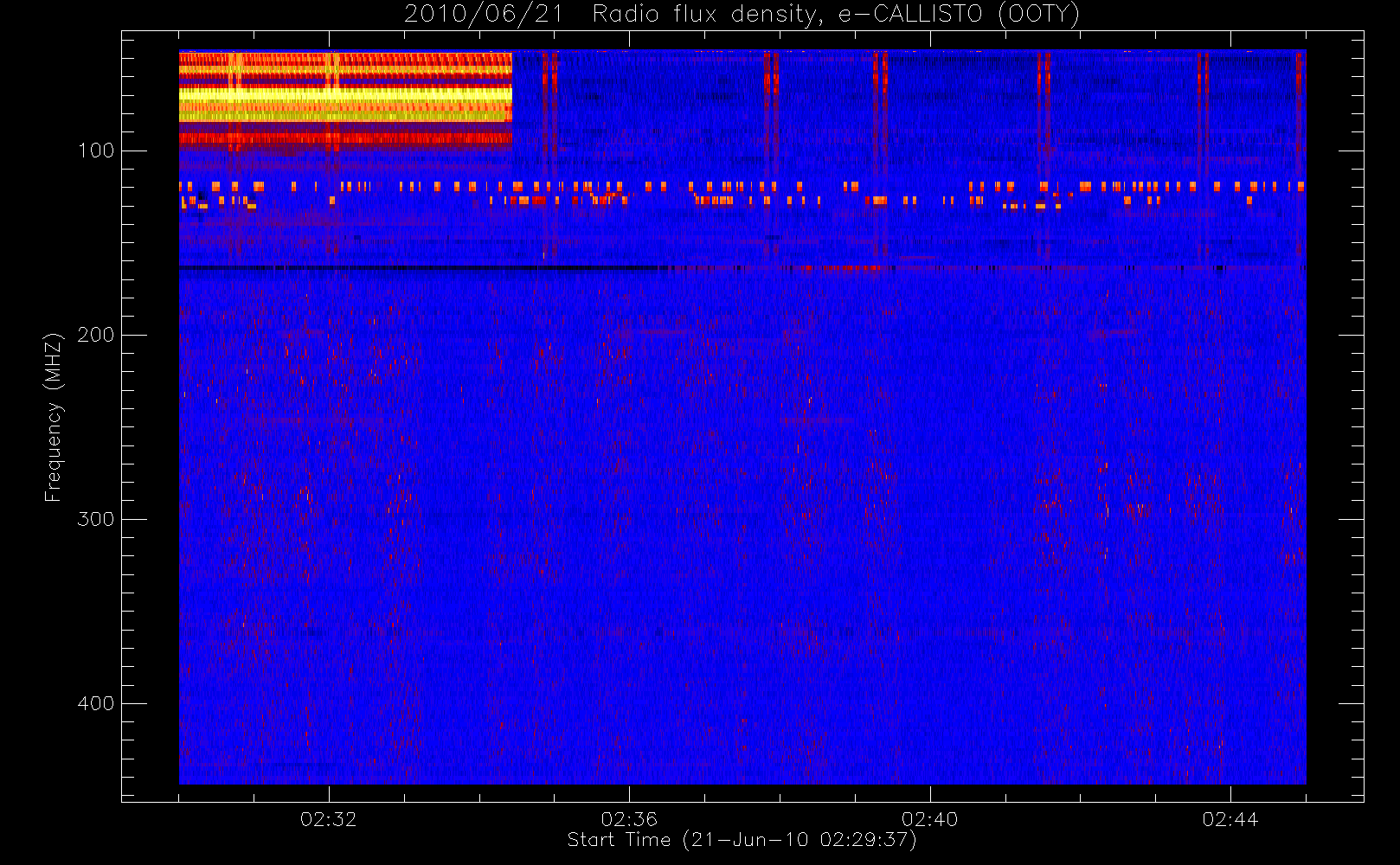Click the 02:44 time tick label
The width and height of the screenshot is (1400, 865).
pos(1230,819)
